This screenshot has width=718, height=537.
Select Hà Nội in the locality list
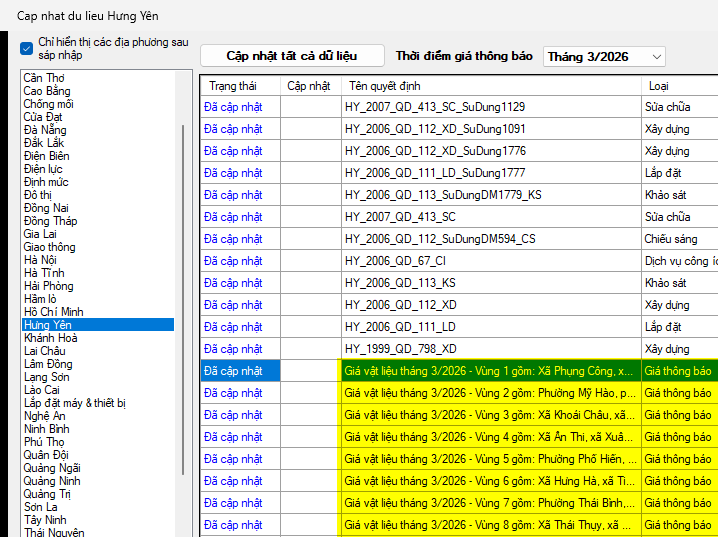coord(40,260)
